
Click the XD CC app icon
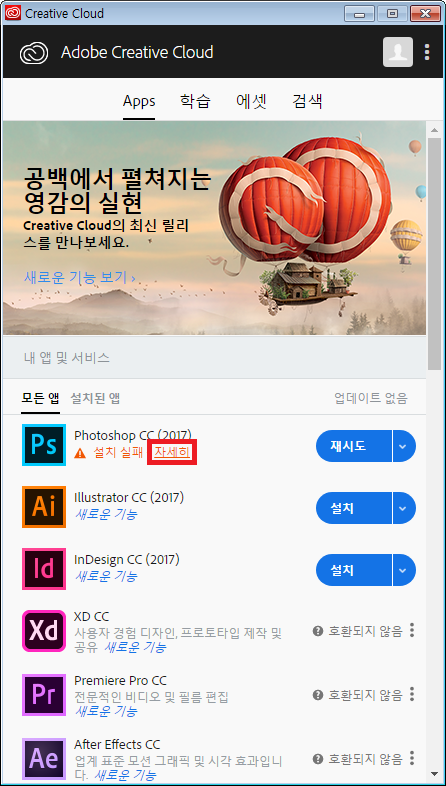tap(44, 631)
